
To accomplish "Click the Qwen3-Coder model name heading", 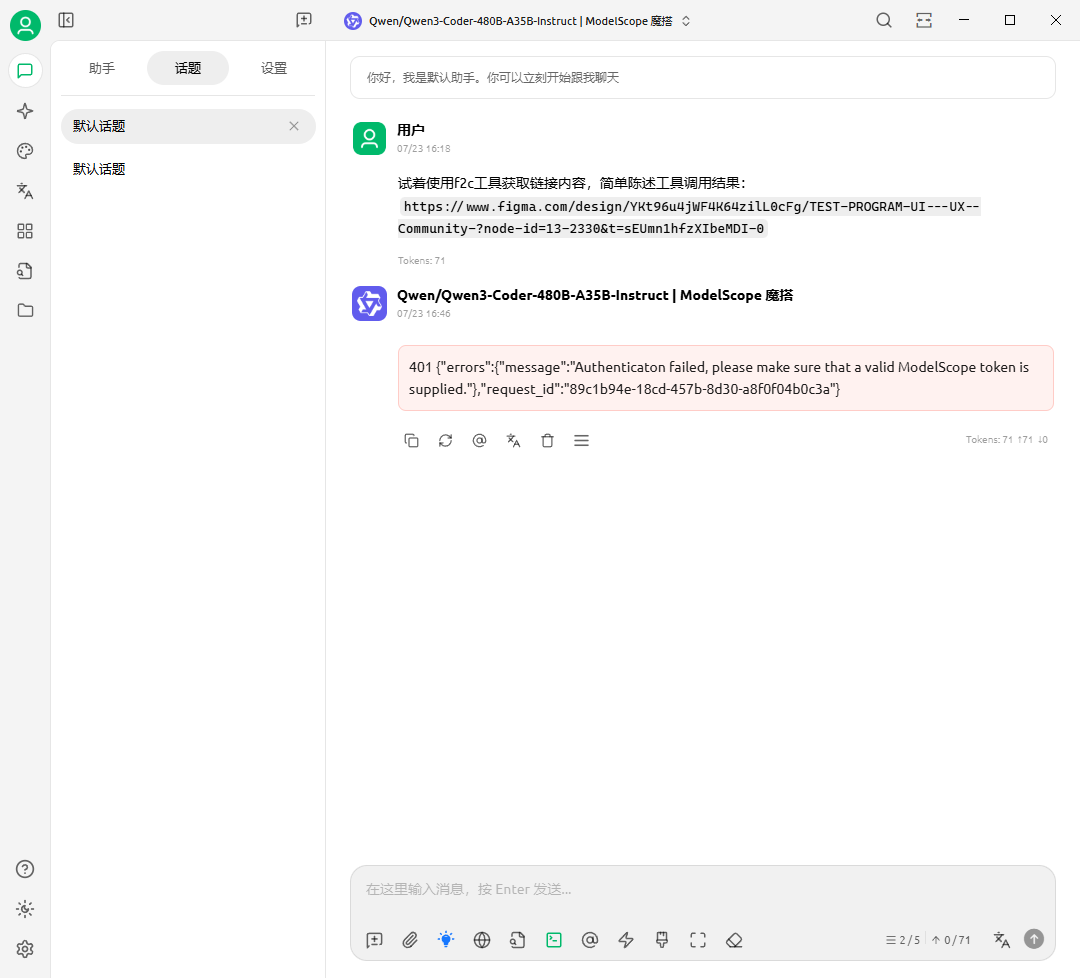I will coord(595,295).
